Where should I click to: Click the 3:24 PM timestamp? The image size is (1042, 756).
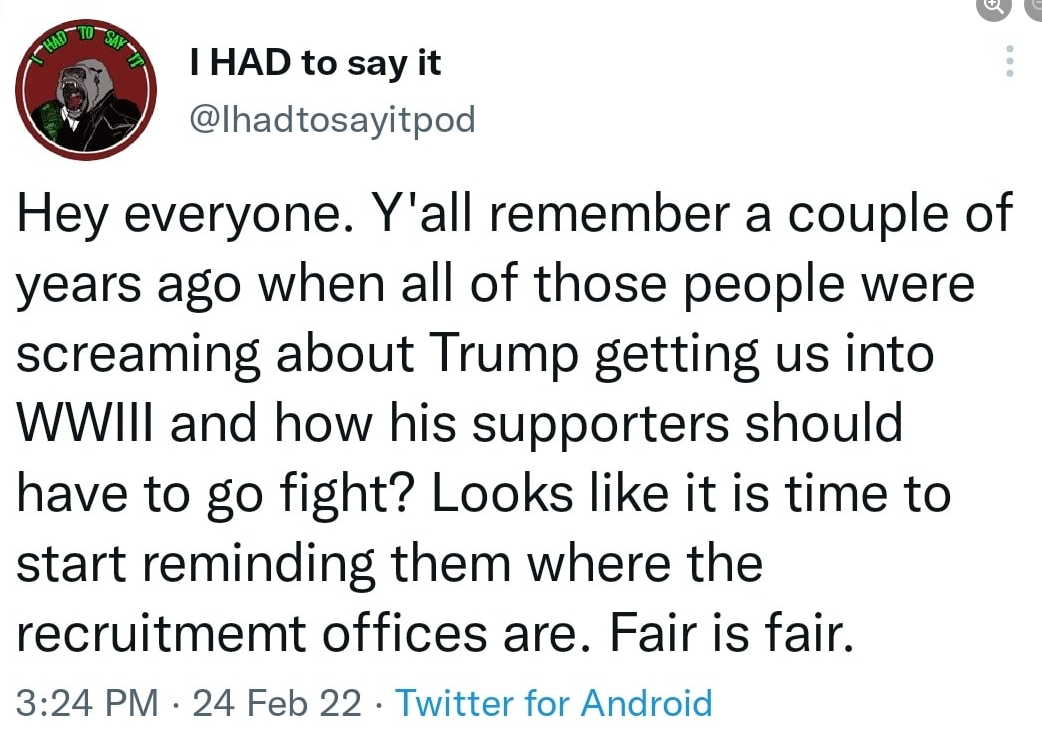(x=87, y=703)
